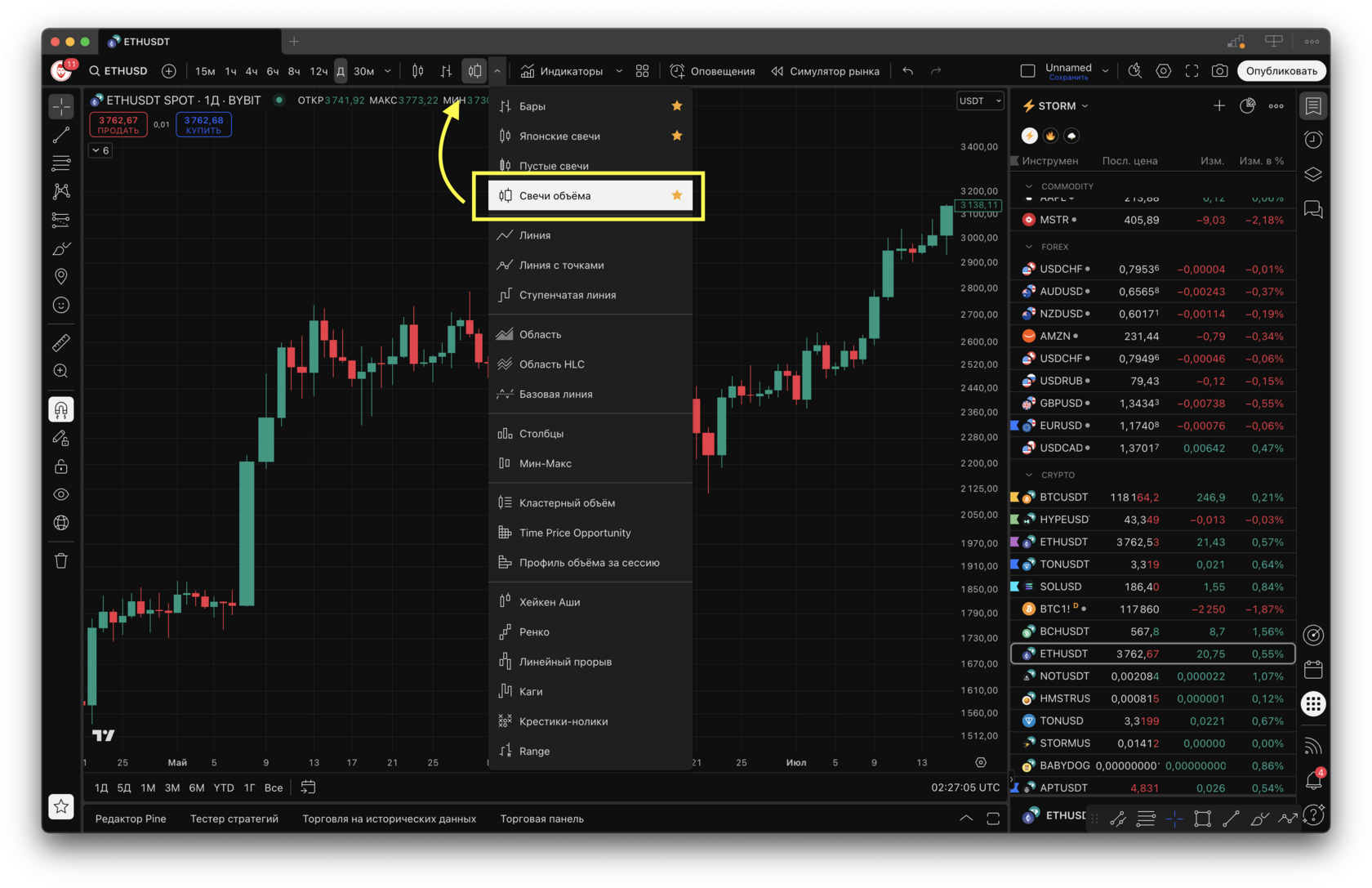Expand the STORM watchlist selector
The width and height of the screenshot is (1372, 888).
tap(1057, 106)
